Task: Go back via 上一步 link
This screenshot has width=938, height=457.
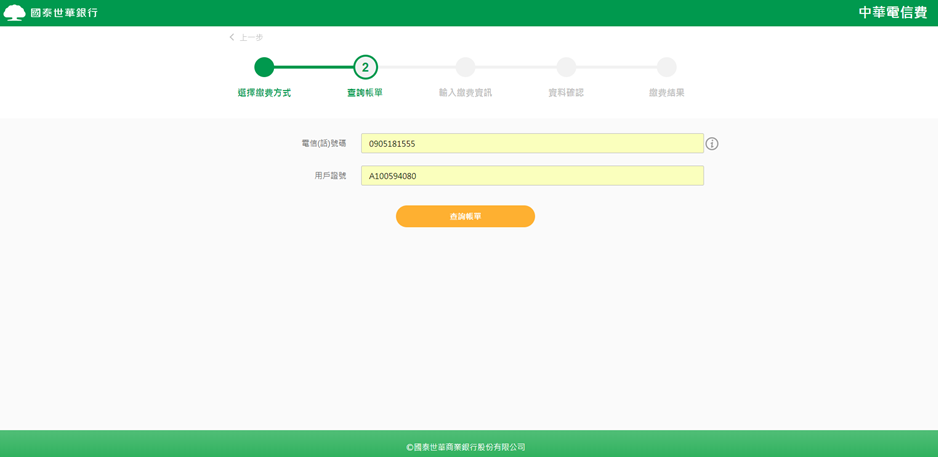Action: click(246, 38)
